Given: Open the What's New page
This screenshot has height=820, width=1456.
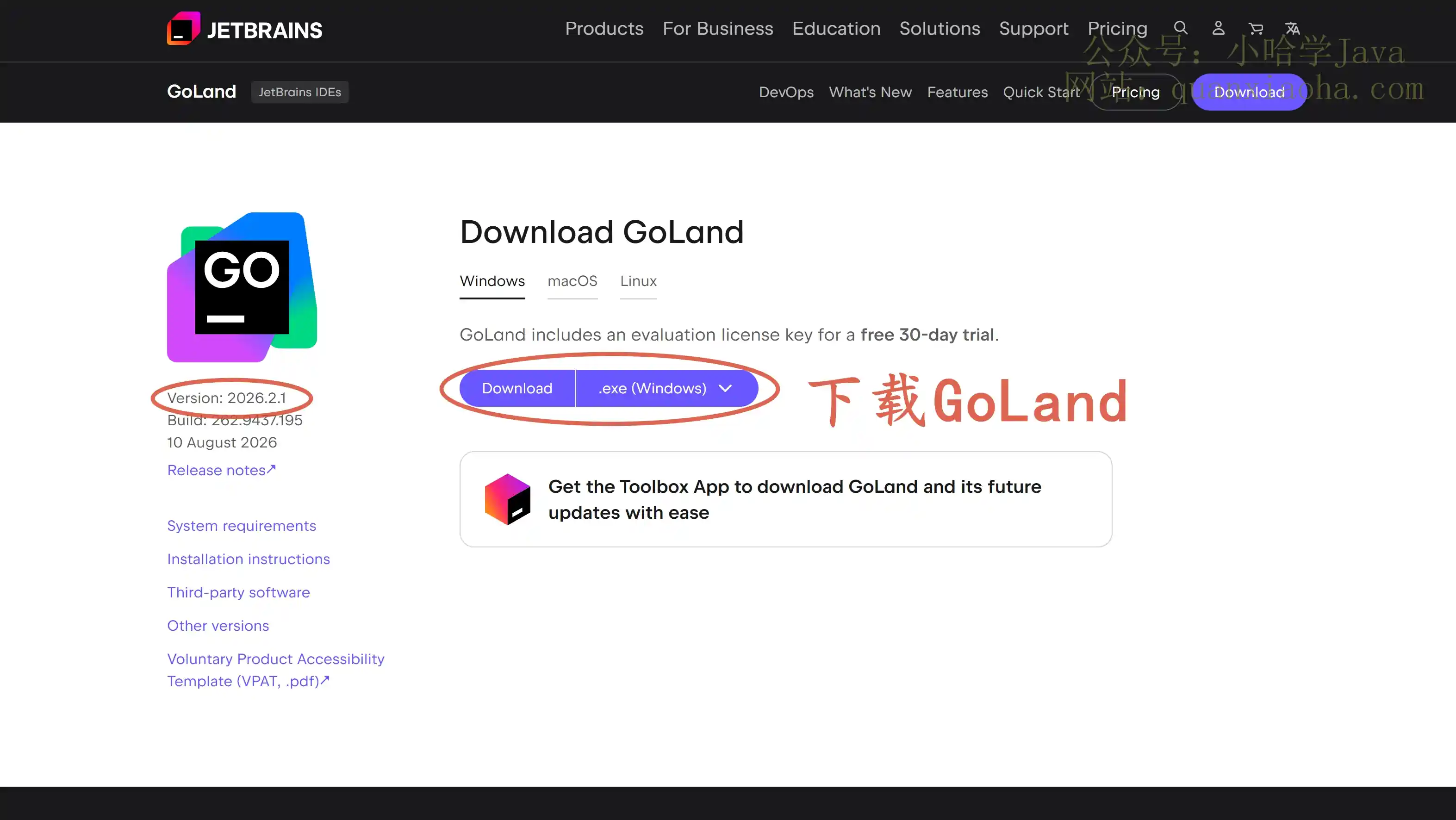Looking at the screenshot, I should [870, 92].
